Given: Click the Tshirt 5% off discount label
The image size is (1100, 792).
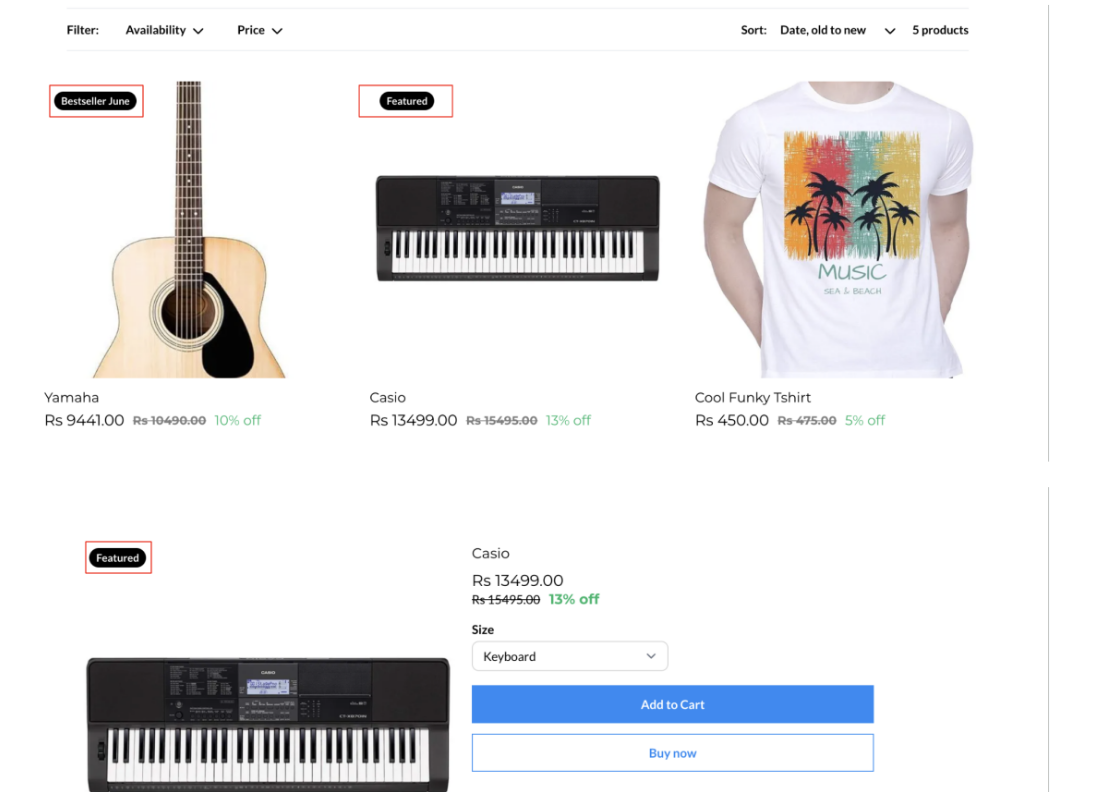Looking at the screenshot, I should coord(865,420).
